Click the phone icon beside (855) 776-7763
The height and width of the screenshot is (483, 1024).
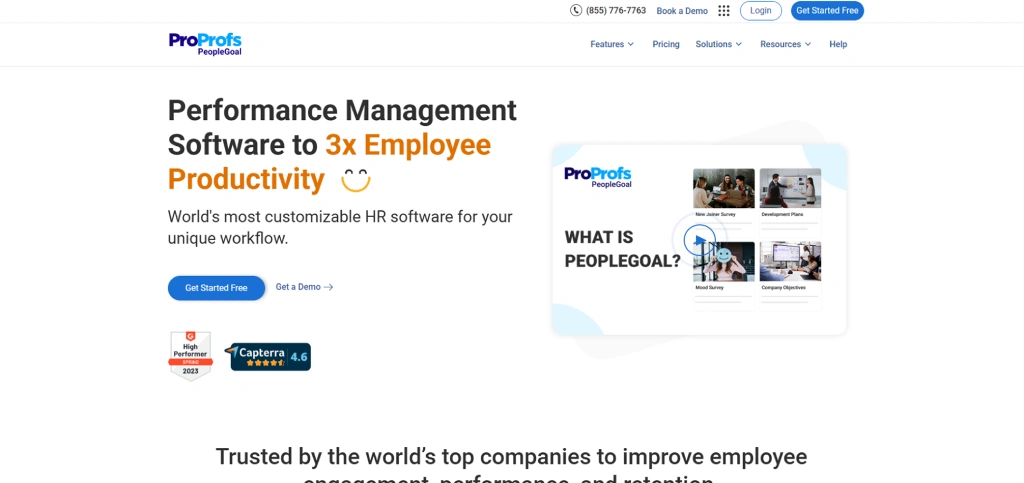575,10
